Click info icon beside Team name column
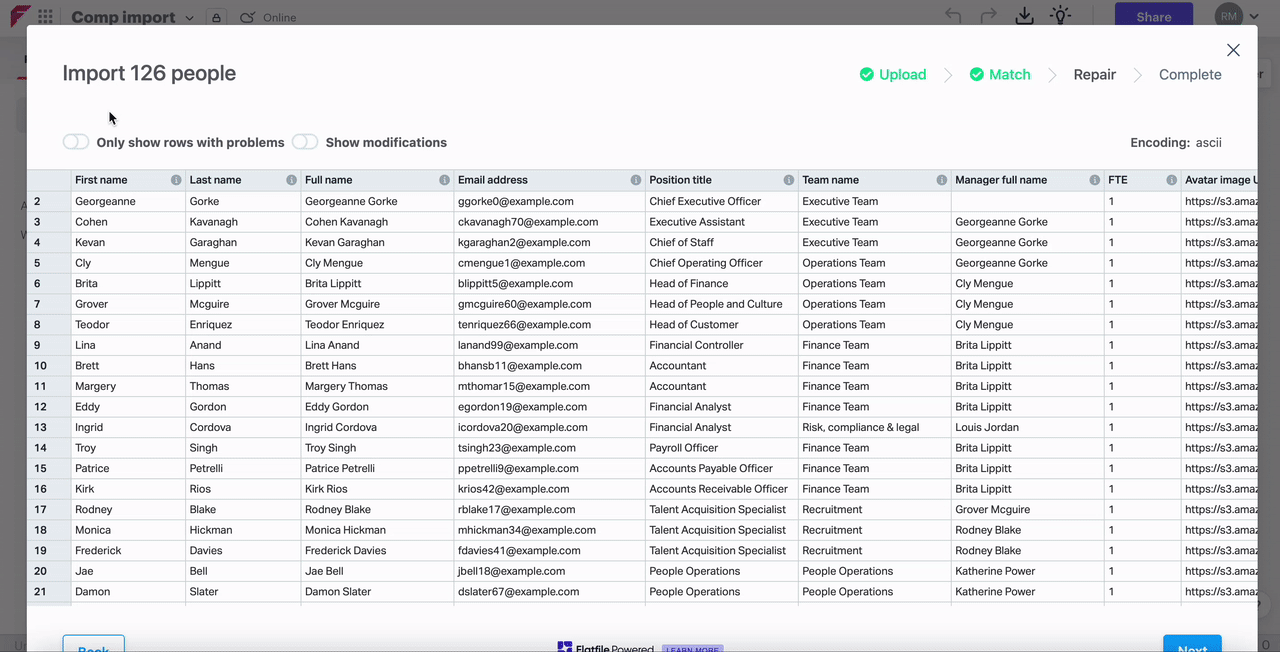Viewport: 1280px width, 652px height. pos(942,180)
